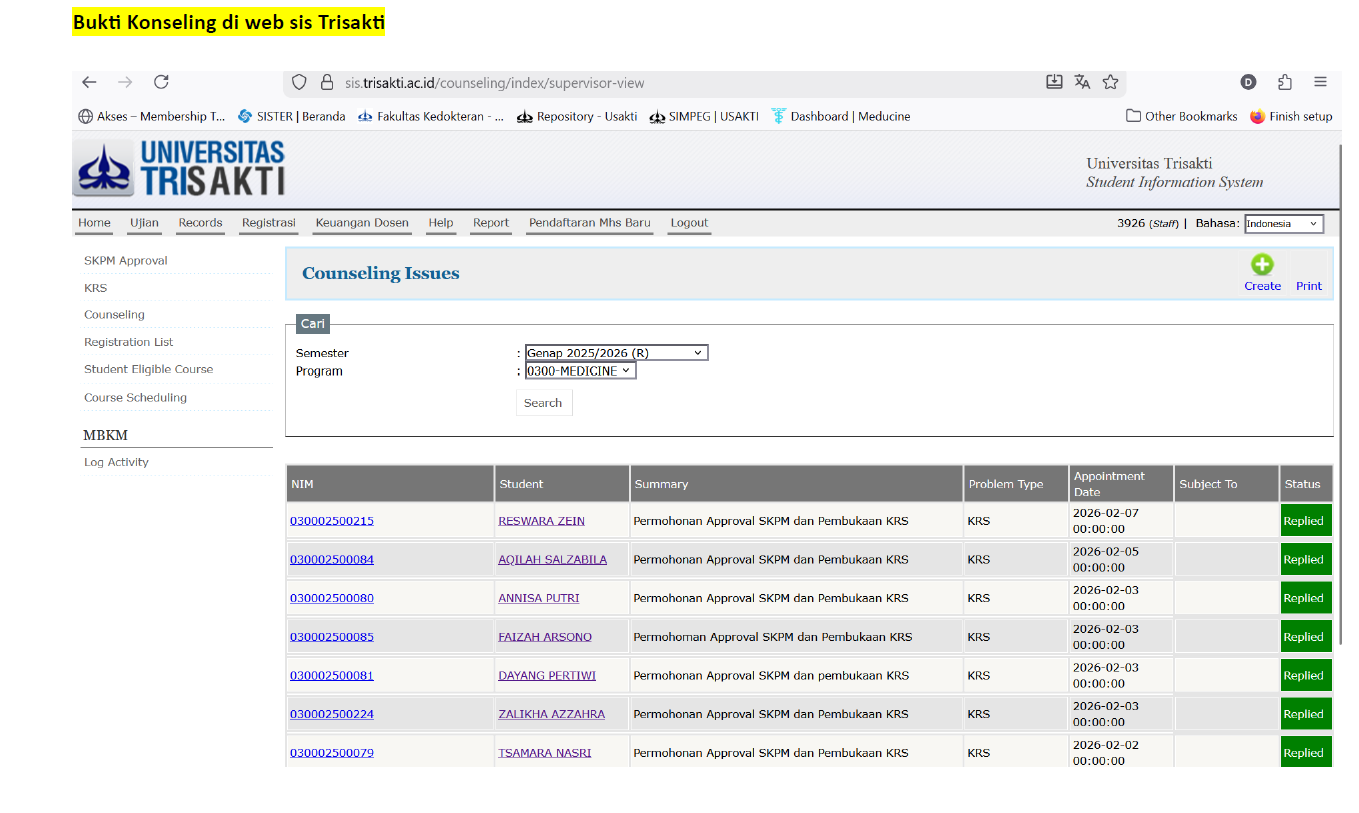Click the green Create plus icon
This screenshot has width=1359, height=813.
(x=1261, y=265)
